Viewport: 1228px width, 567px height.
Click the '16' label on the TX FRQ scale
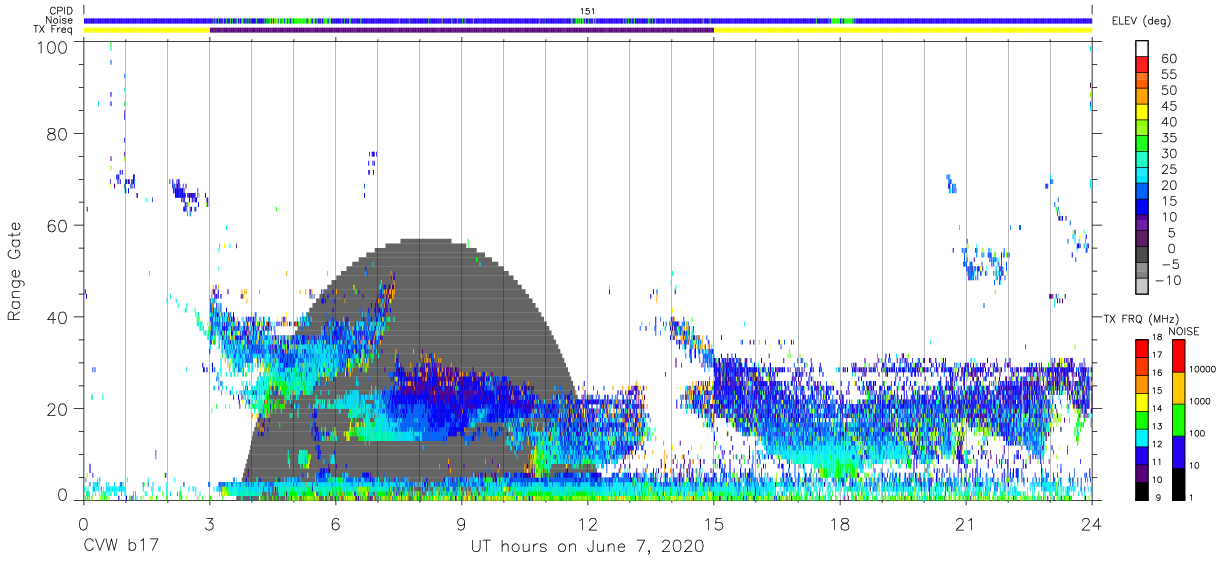pyautogui.click(x=1157, y=373)
